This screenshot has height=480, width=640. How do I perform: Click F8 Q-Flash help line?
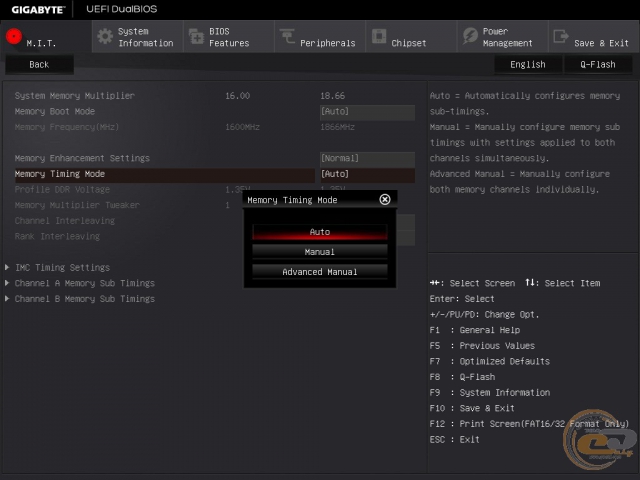[462, 377]
